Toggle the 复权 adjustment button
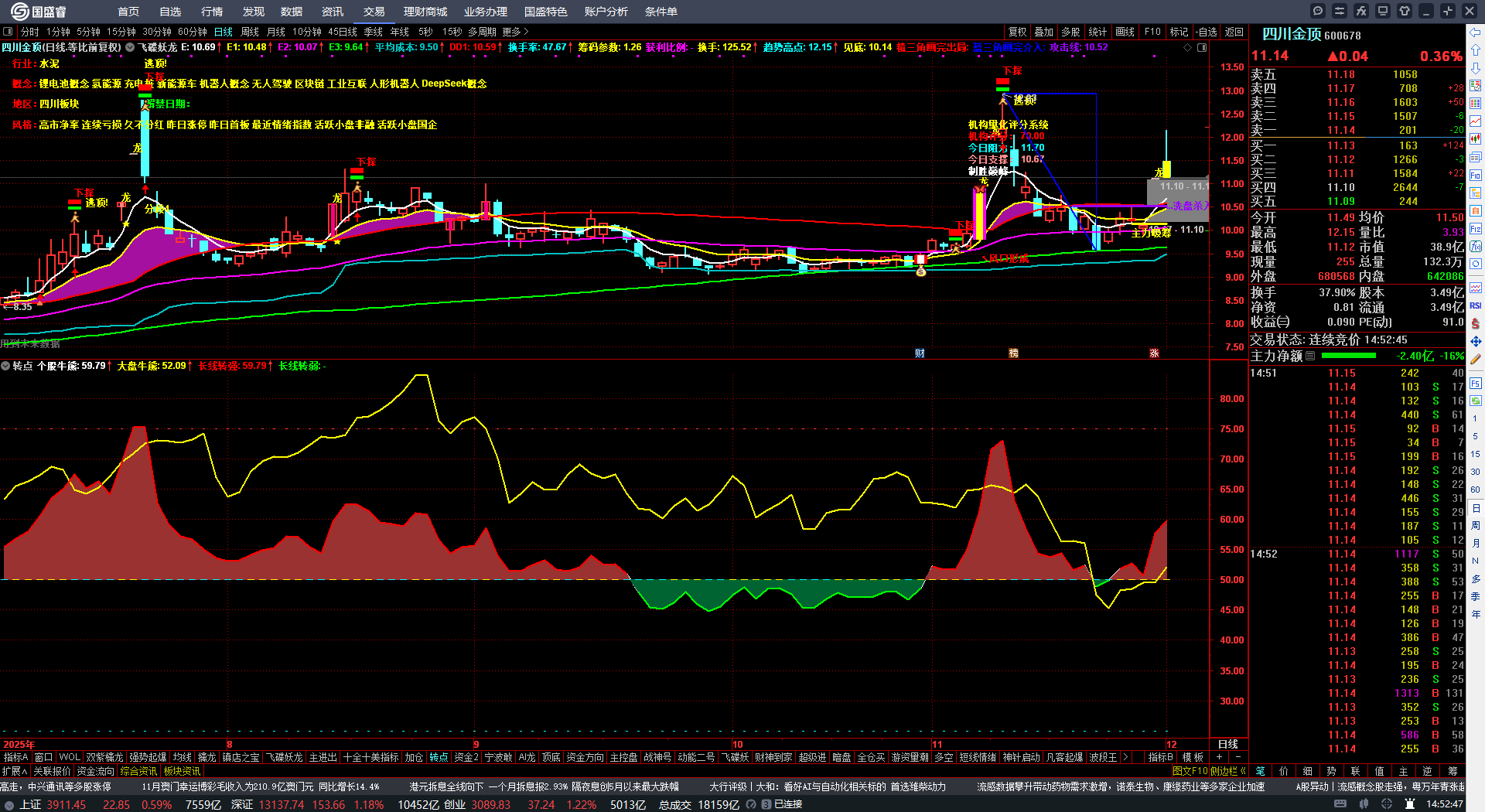 pos(1018,32)
